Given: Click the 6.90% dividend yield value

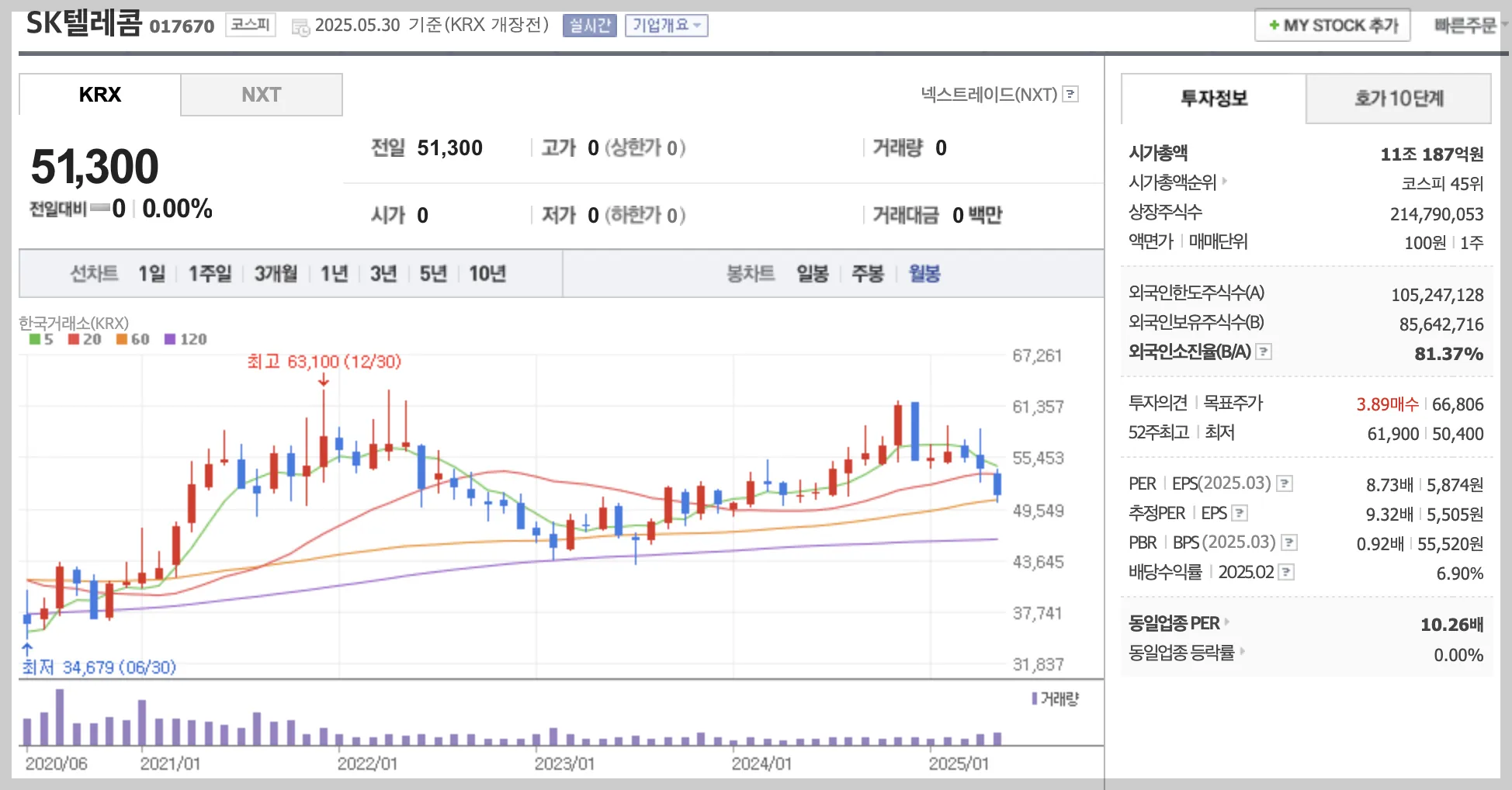Looking at the screenshot, I should [x=1459, y=573].
